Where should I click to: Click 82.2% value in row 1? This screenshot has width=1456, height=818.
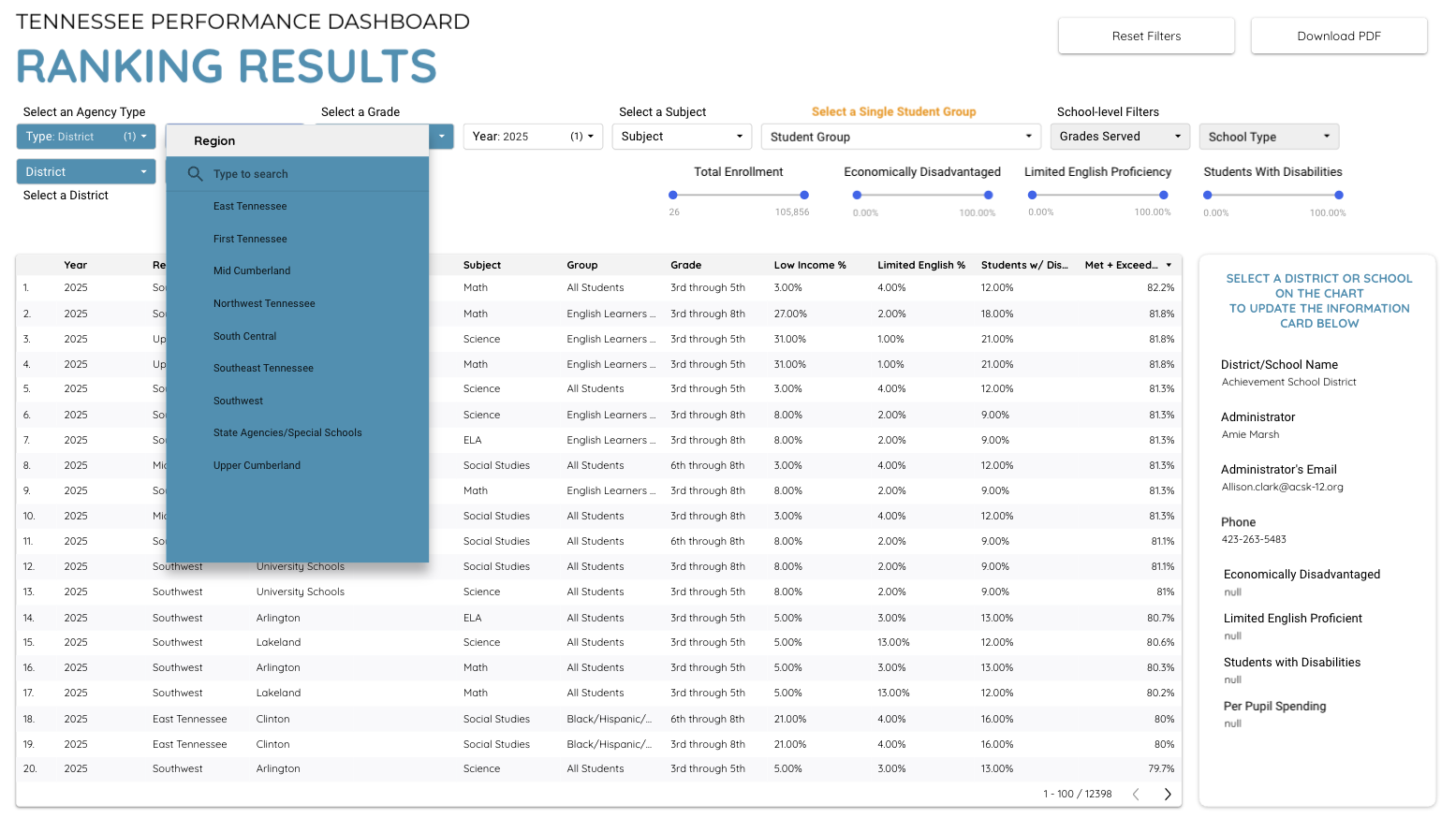point(1161,287)
